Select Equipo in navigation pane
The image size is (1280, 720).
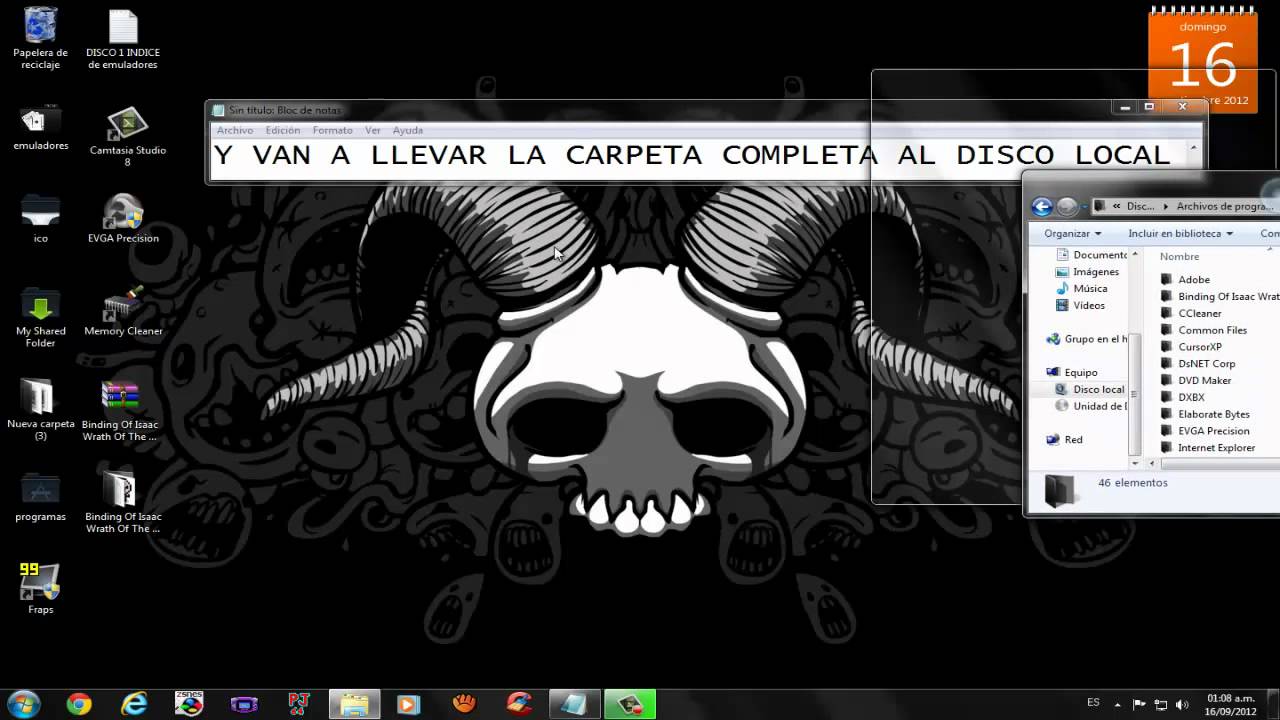tap(1071, 372)
